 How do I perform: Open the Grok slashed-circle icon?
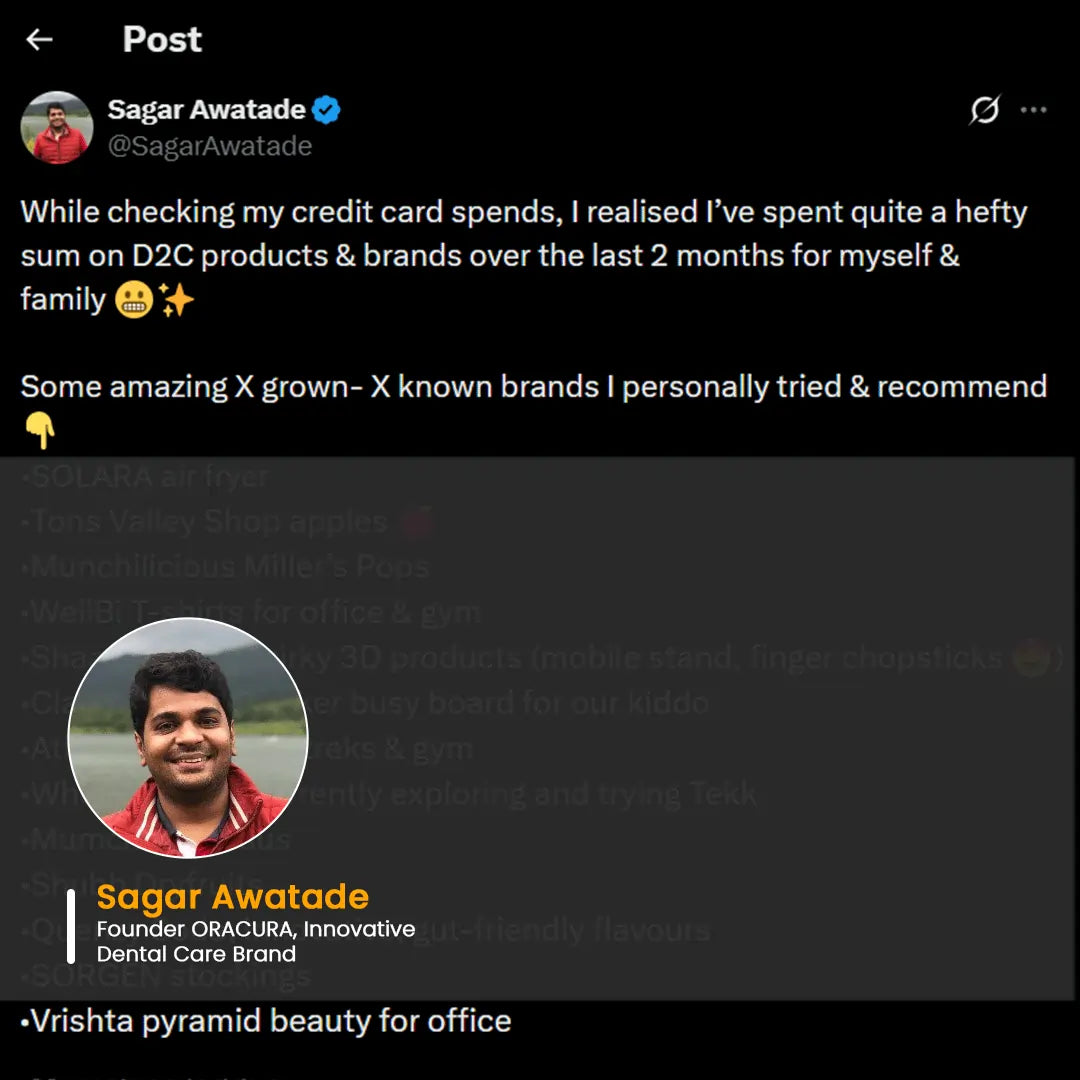(x=984, y=110)
